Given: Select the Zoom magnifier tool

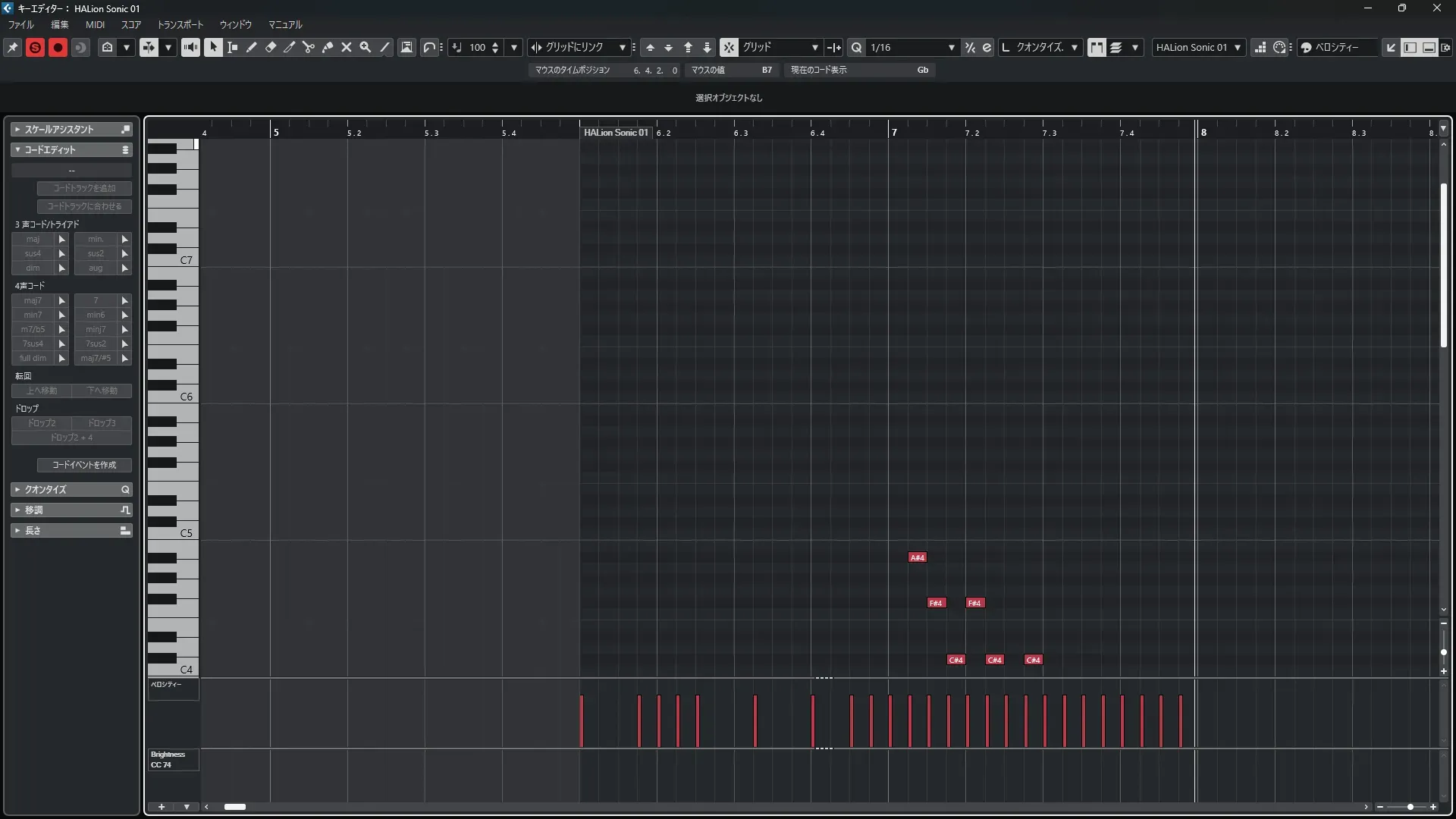Looking at the screenshot, I should (366, 47).
